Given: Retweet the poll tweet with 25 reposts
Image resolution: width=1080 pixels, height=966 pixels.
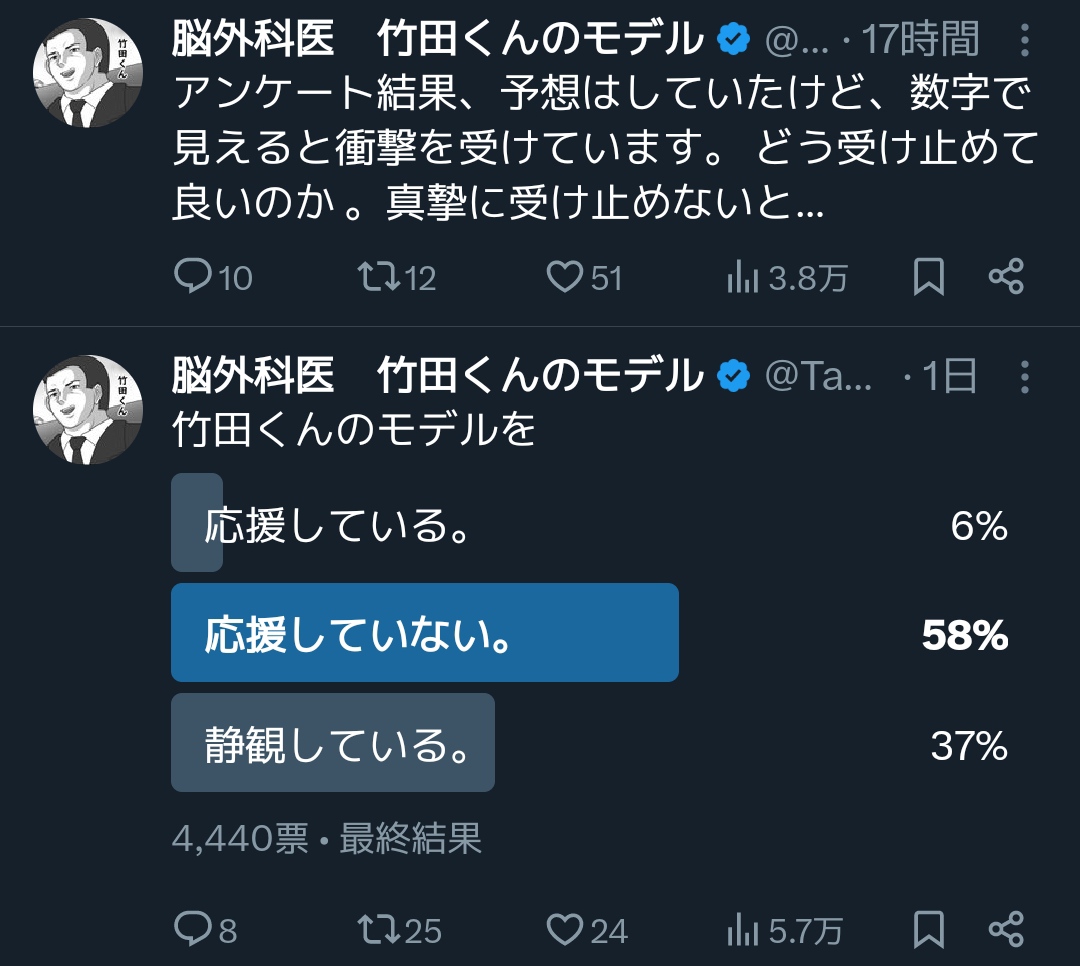Looking at the screenshot, I should click(378, 930).
